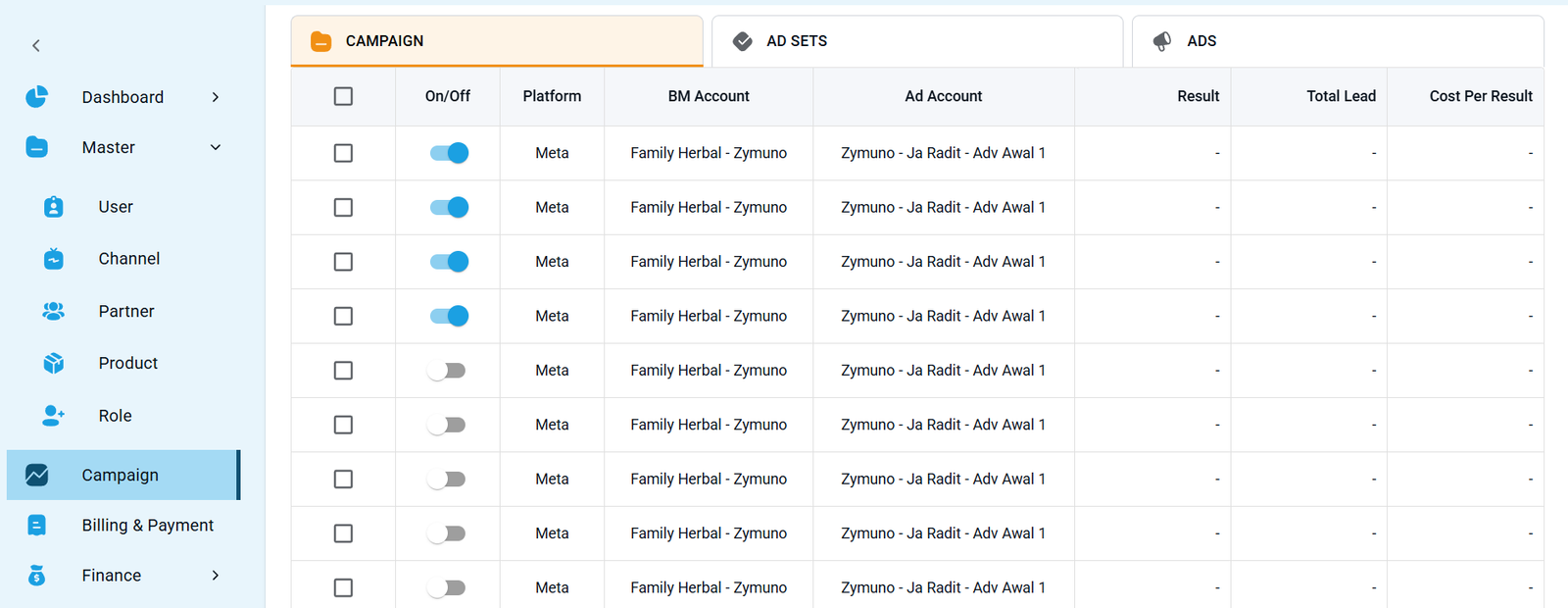The image size is (1568, 608).
Task: Collapse sidebar with the back arrow
Action: click(x=36, y=45)
